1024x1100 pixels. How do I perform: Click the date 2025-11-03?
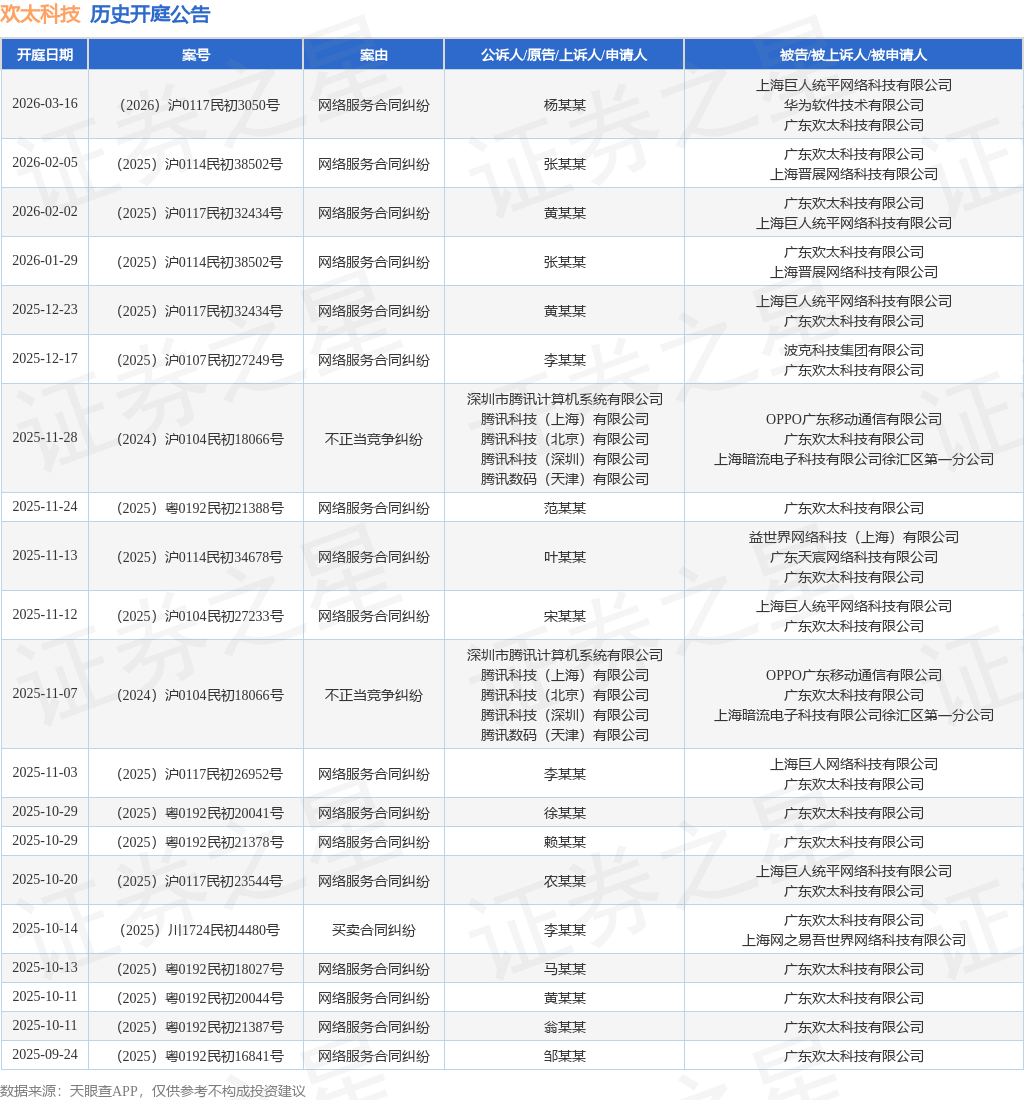click(x=45, y=772)
